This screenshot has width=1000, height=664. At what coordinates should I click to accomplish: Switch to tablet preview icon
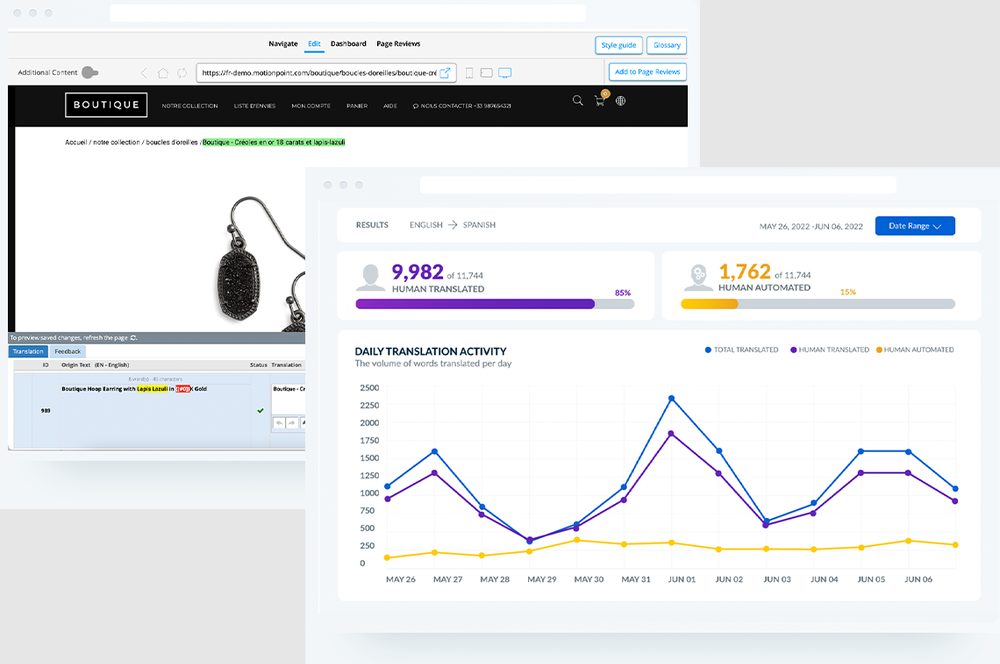pyautogui.click(x=487, y=73)
